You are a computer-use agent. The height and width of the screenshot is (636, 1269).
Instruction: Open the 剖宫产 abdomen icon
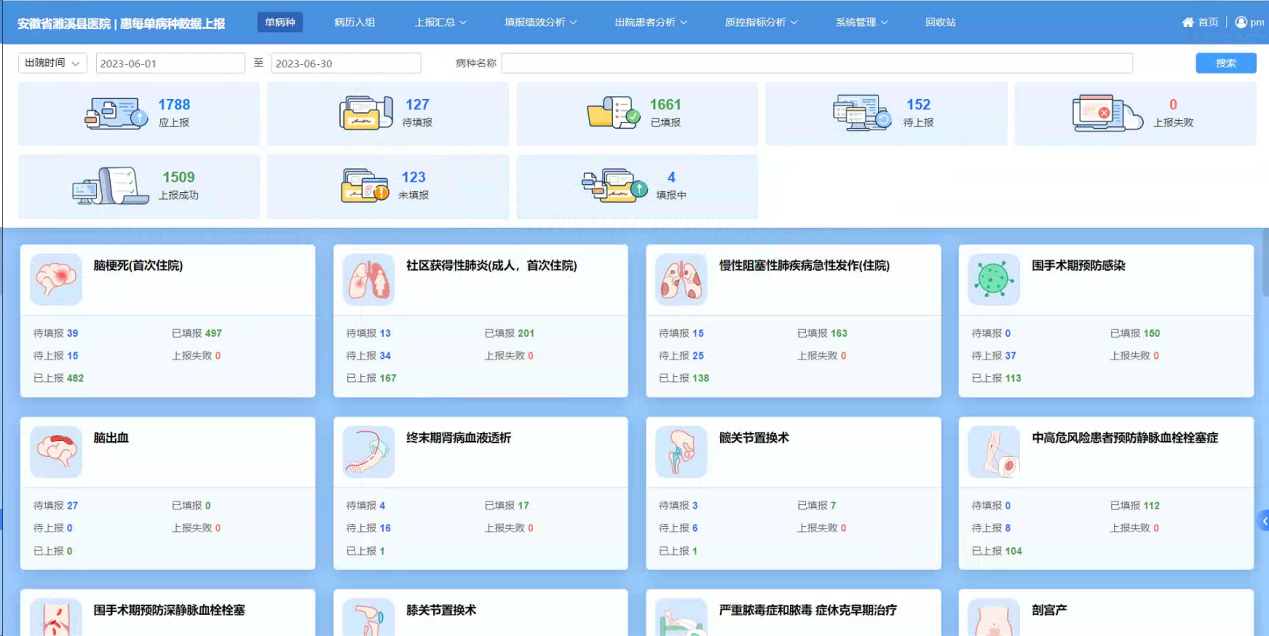pyautogui.click(x=994, y=617)
